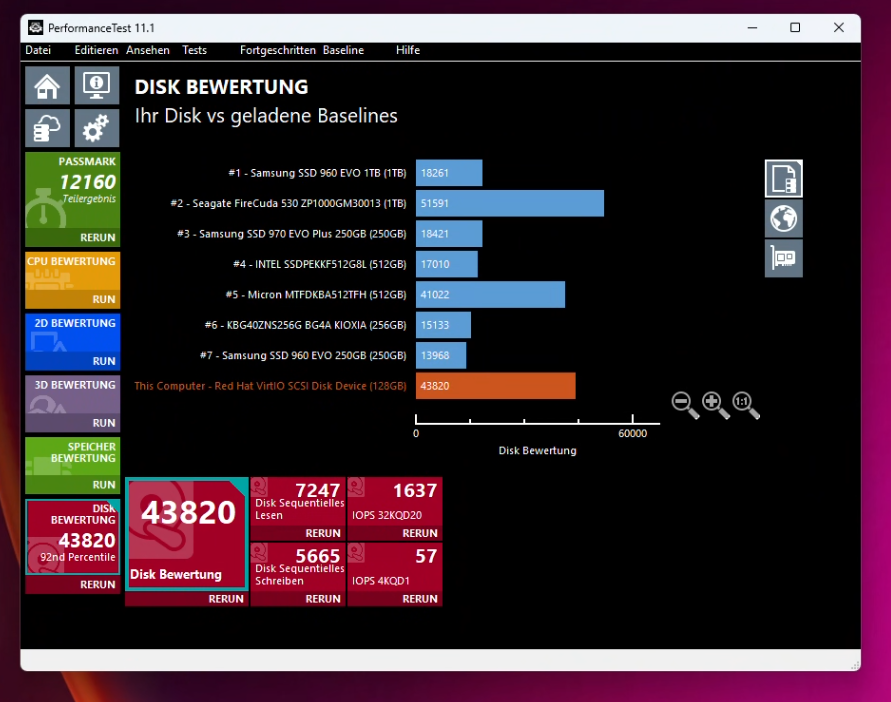Image resolution: width=891 pixels, height=702 pixels.
Task: Select the 2D Bewertung tile
Action: click(x=73, y=333)
